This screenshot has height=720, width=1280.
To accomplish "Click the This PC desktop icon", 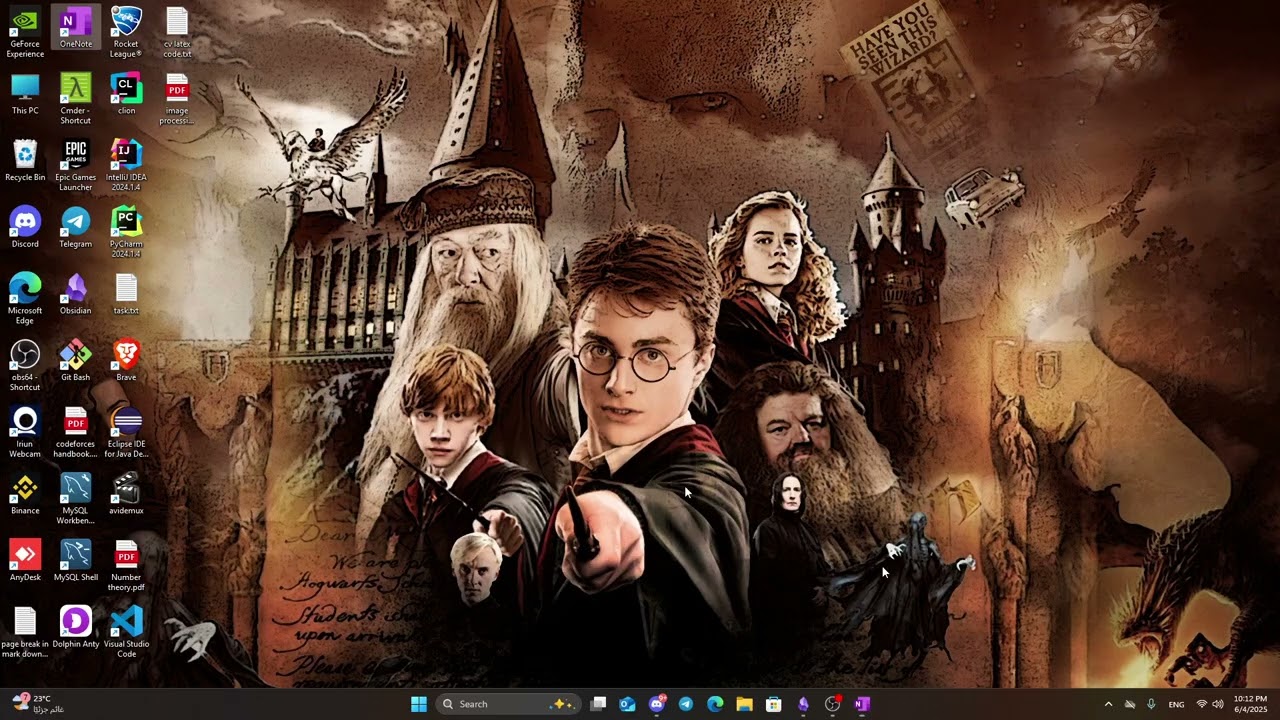I will pyautogui.click(x=25, y=95).
